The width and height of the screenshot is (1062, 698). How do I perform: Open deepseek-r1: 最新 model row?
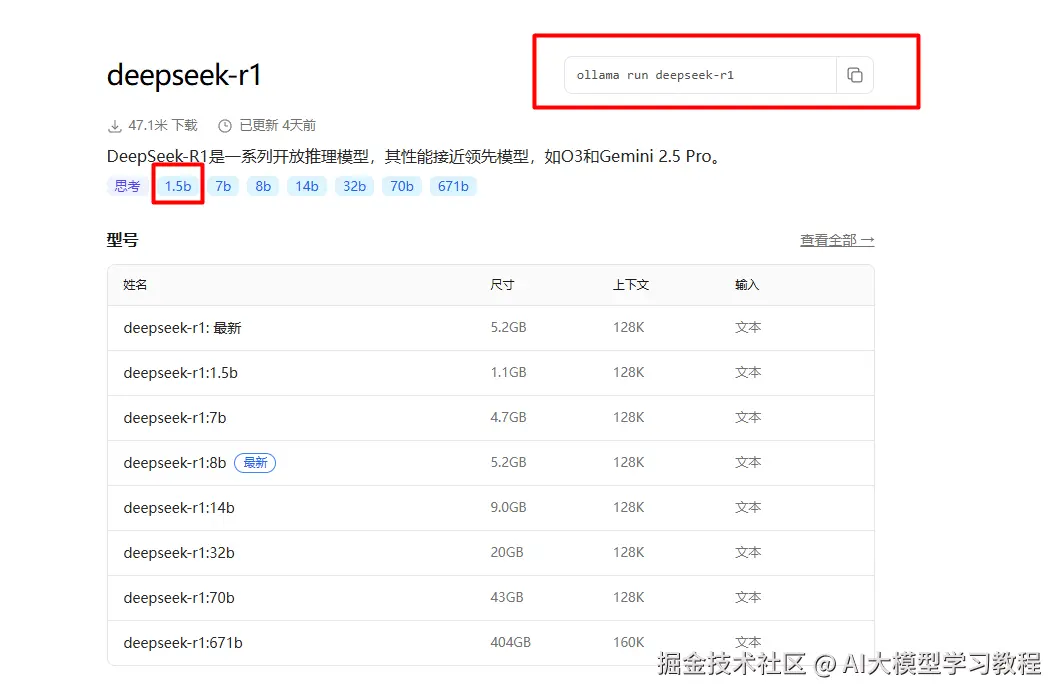tap(490, 328)
